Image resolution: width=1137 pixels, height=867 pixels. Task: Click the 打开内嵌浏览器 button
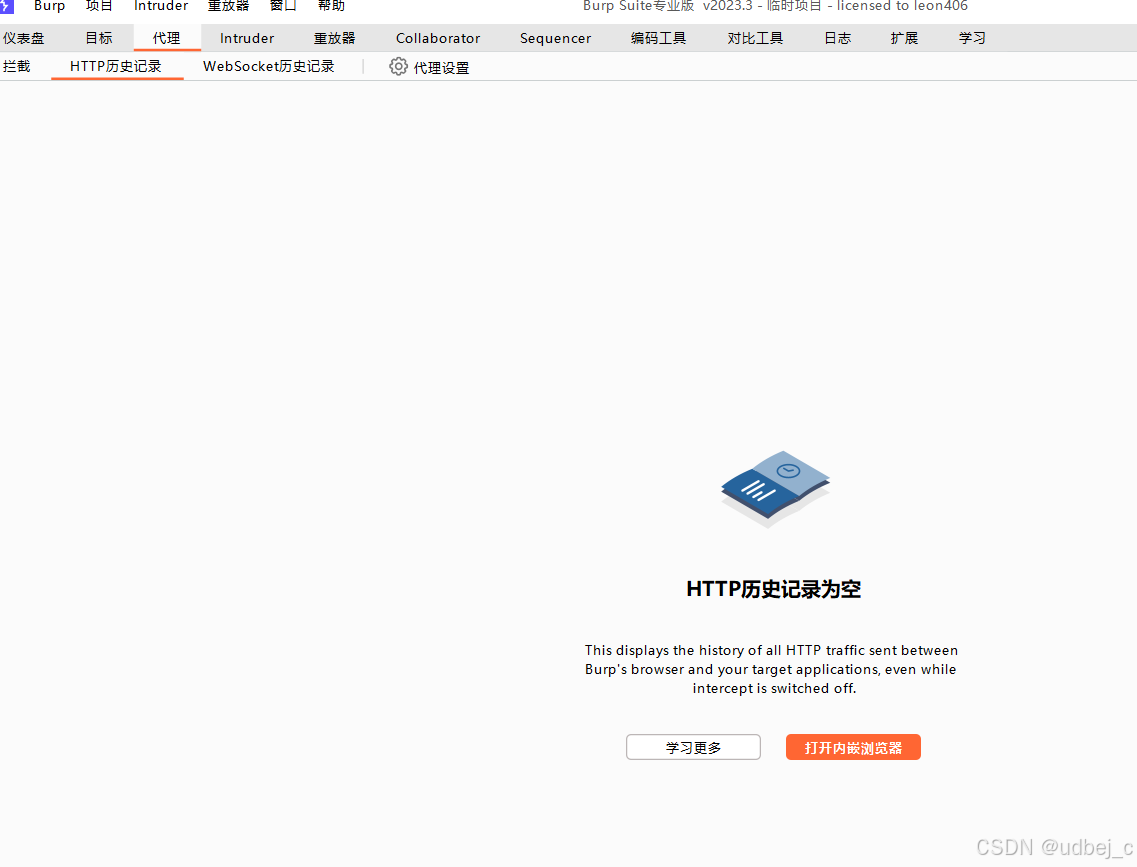(x=853, y=747)
